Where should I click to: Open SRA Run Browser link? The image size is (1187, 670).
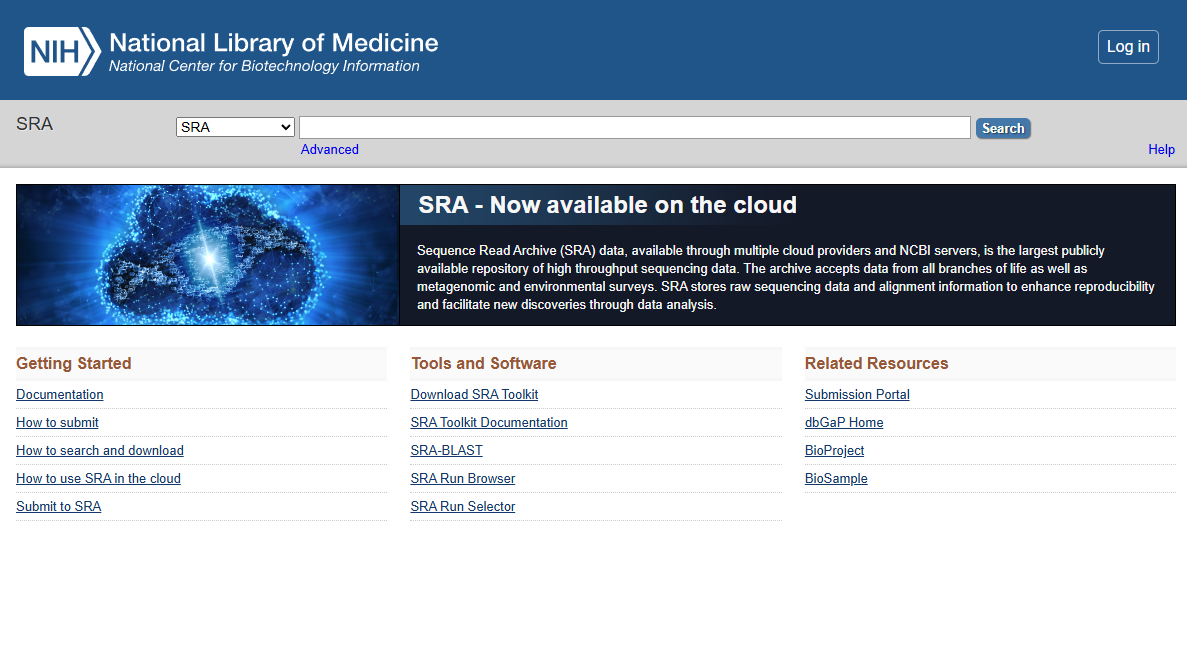(x=463, y=478)
